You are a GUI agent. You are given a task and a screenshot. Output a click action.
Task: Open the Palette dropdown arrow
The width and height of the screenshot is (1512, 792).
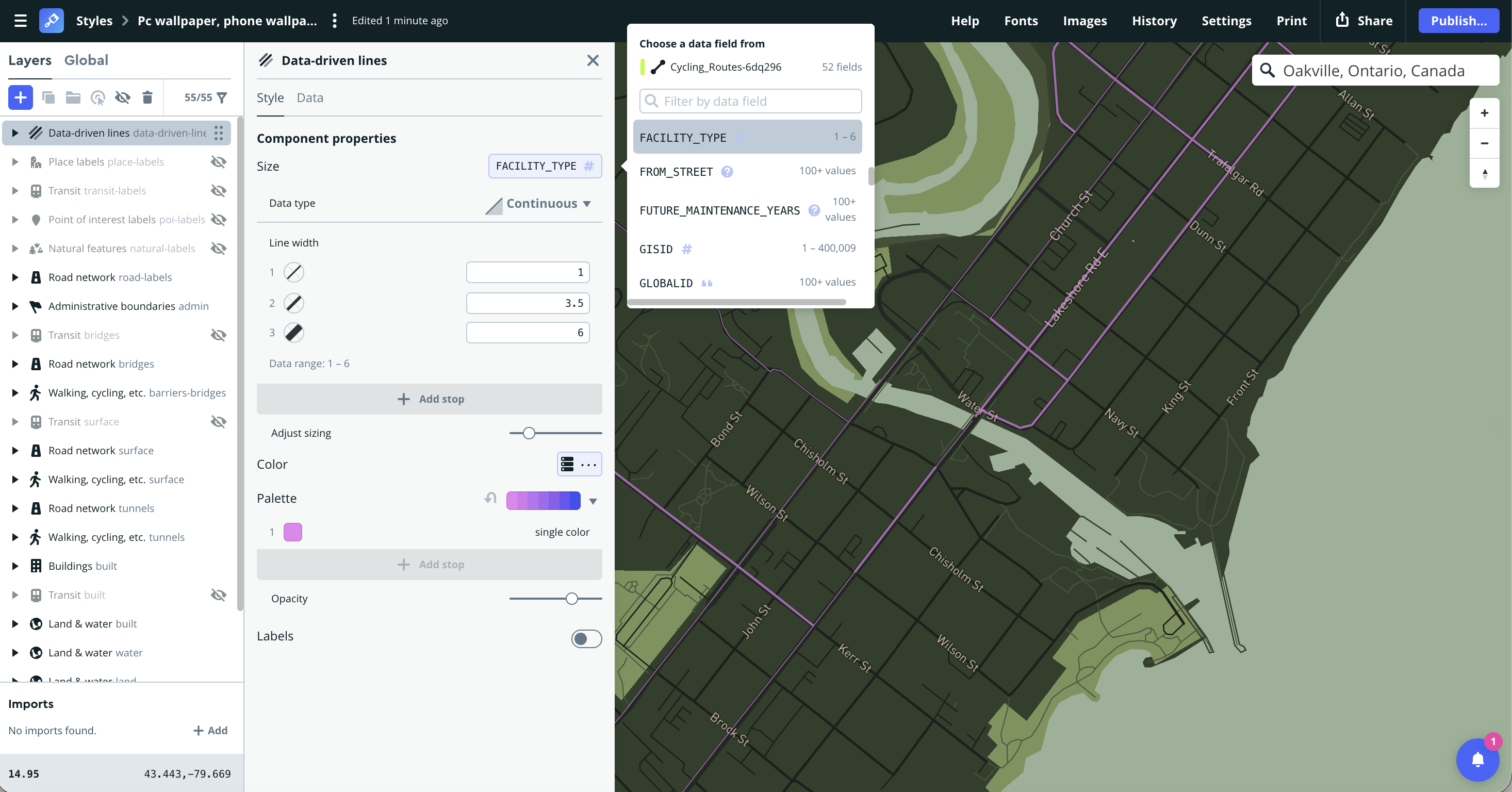[x=593, y=502]
